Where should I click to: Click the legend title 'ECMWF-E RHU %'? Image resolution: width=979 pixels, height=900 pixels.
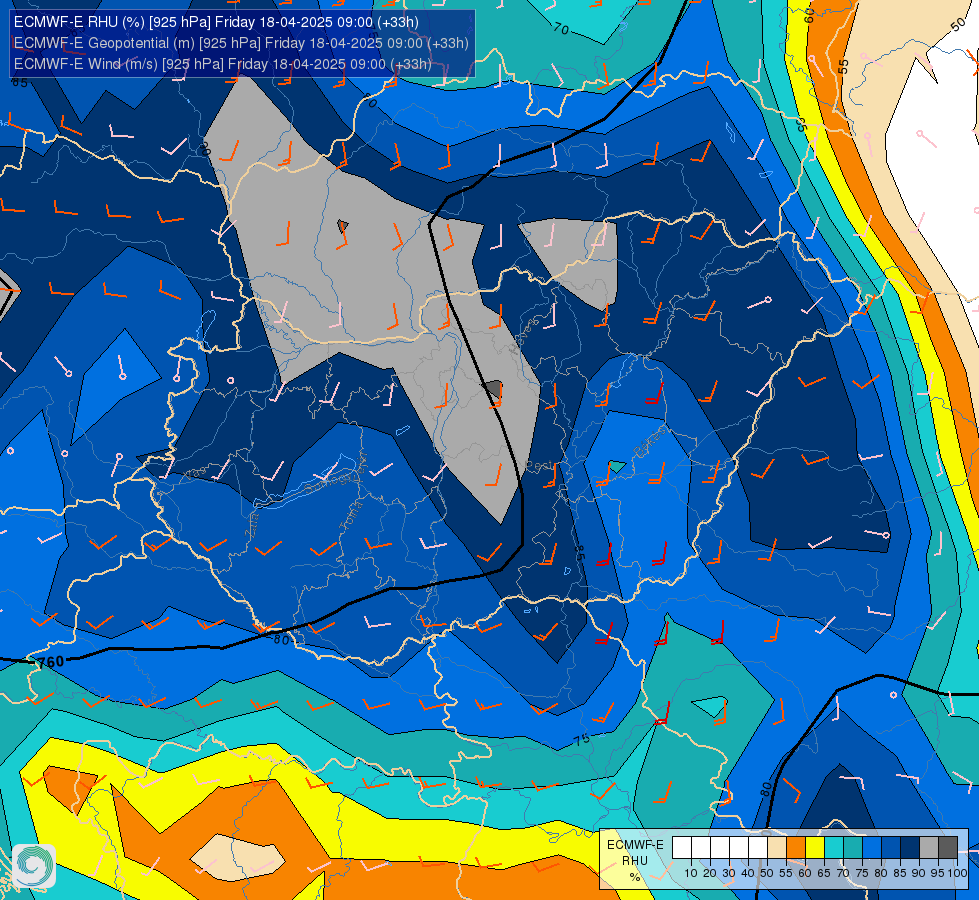635,861
